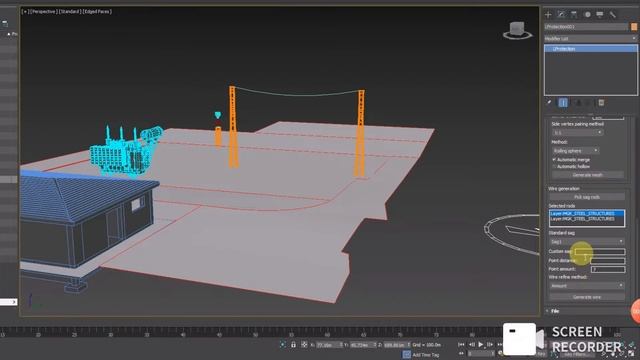Select the LProtection modifier in the stack

[x=591, y=49]
